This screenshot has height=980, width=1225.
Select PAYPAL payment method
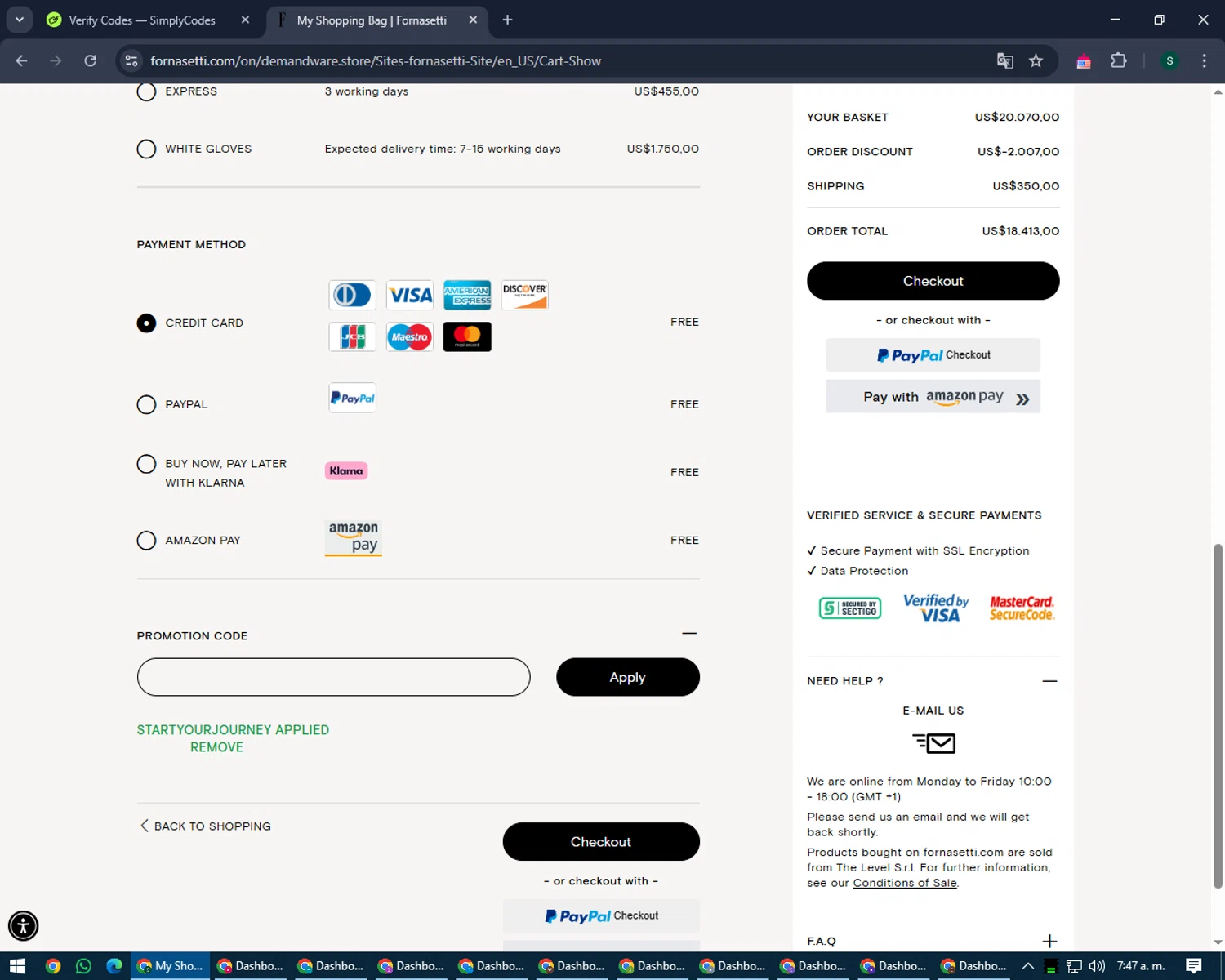pos(146,404)
